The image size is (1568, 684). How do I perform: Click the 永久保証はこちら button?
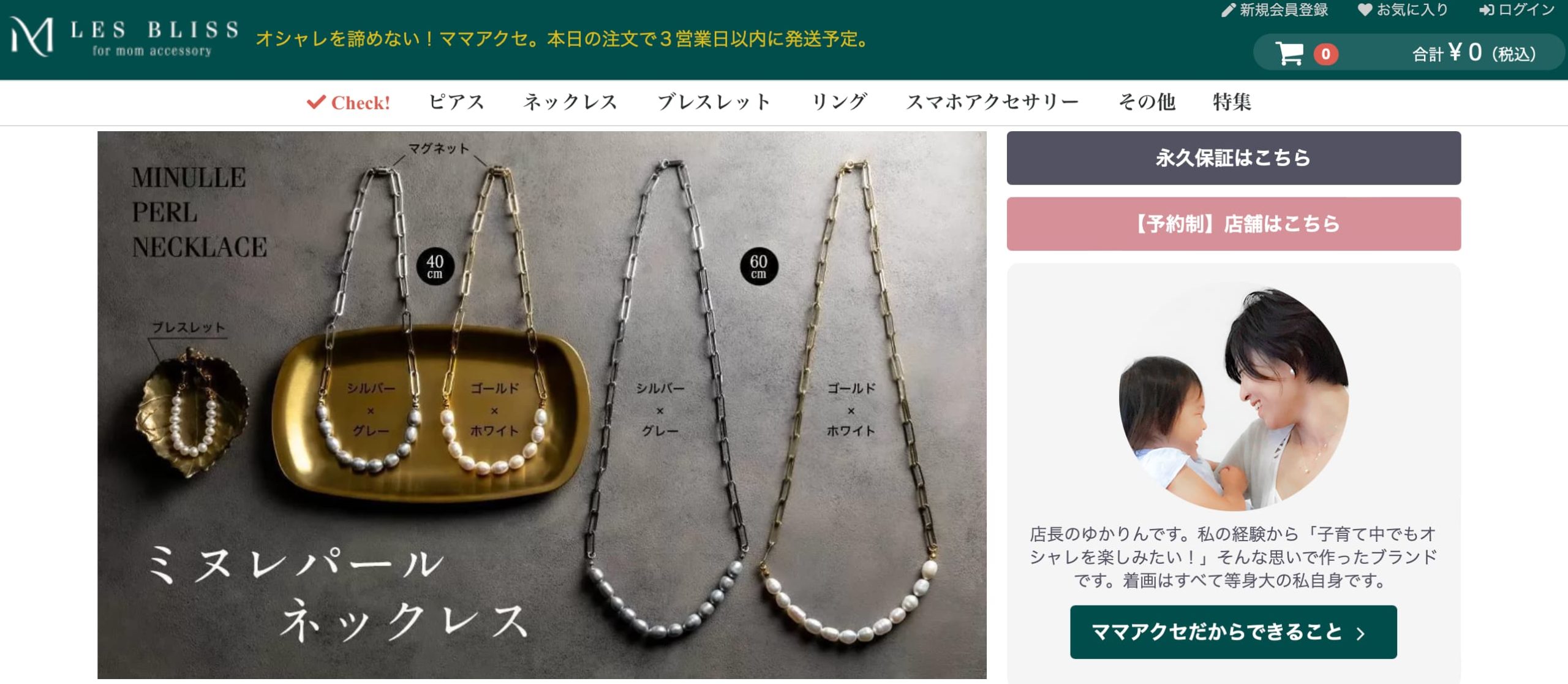[1234, 158]
